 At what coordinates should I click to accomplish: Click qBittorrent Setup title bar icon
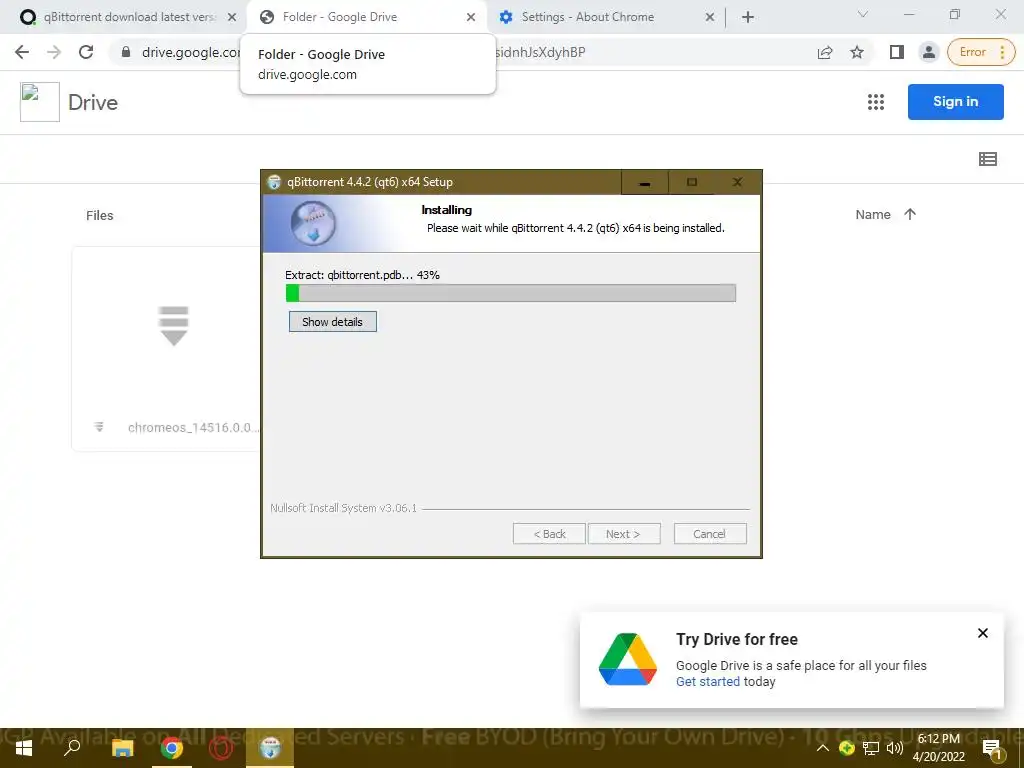274,182
